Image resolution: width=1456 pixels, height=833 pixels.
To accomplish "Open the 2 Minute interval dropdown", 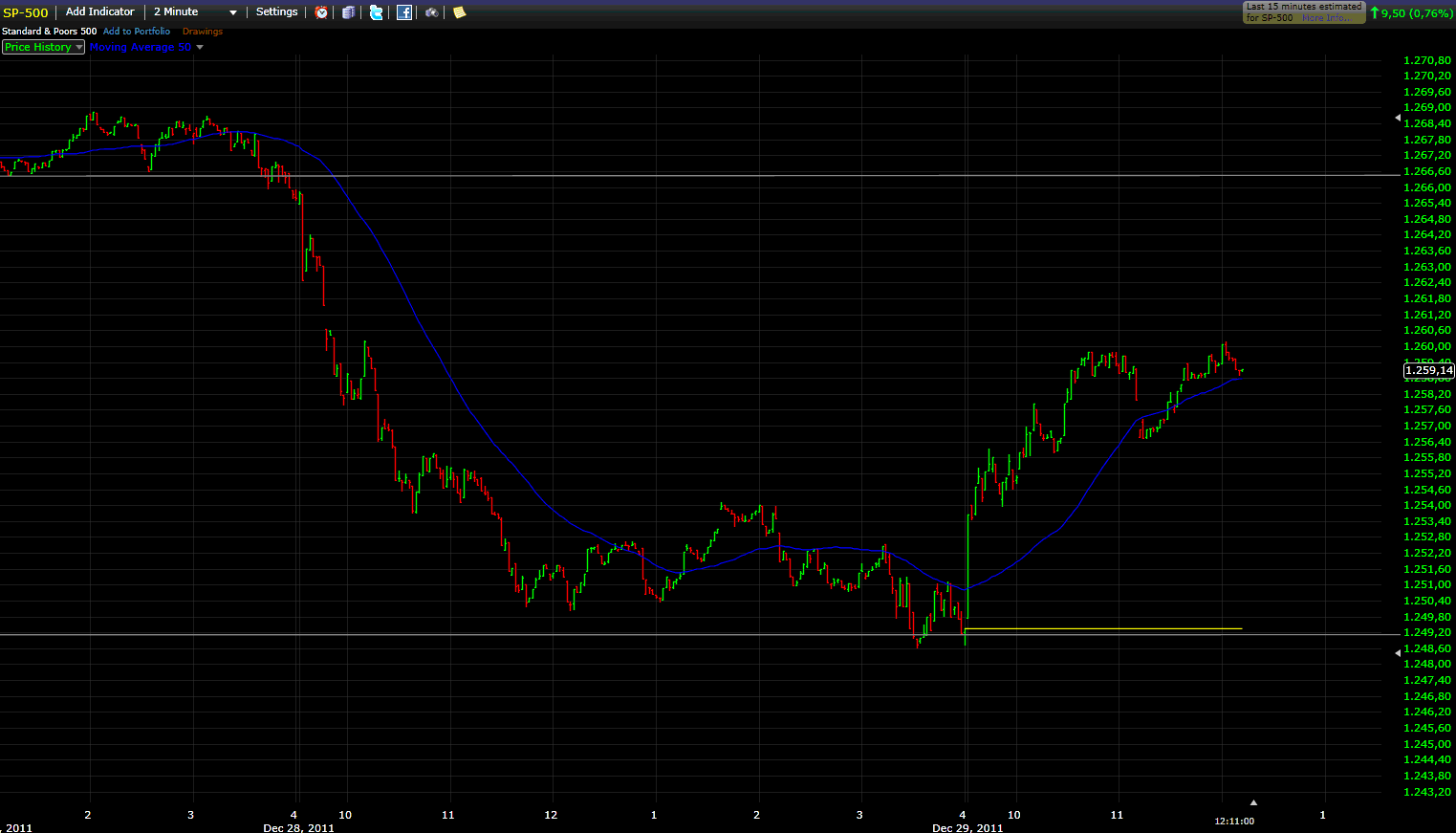I will (195, 12).
